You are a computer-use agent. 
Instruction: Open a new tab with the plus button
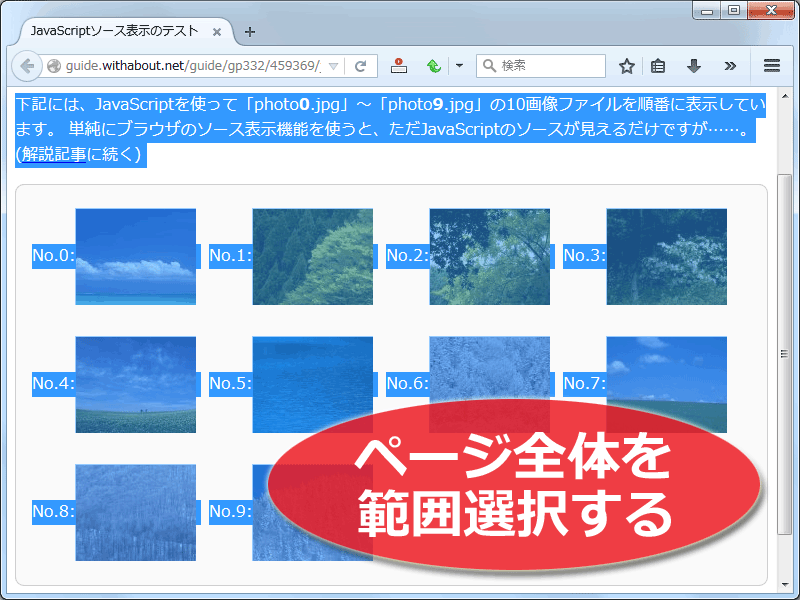click(x=250, y=31)
